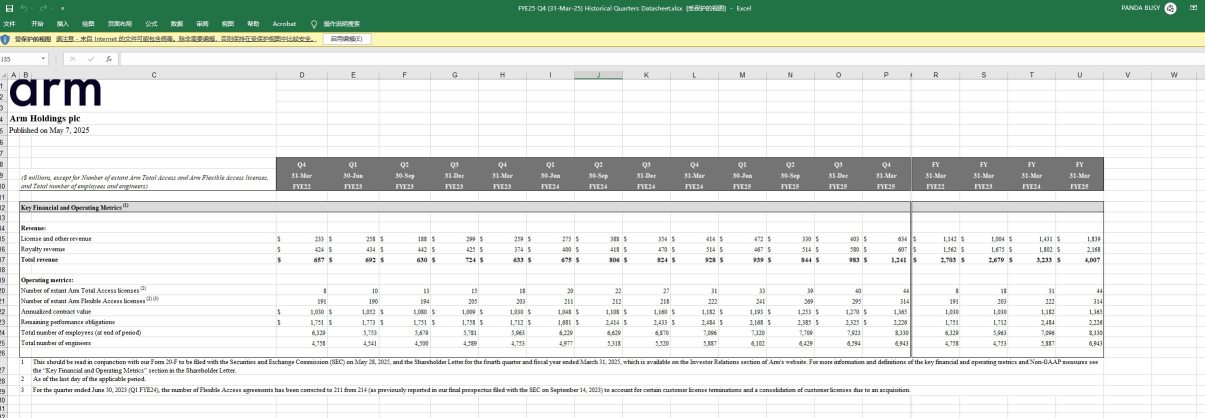Click the 'Annualized contract value' label

tap(57, 312)
